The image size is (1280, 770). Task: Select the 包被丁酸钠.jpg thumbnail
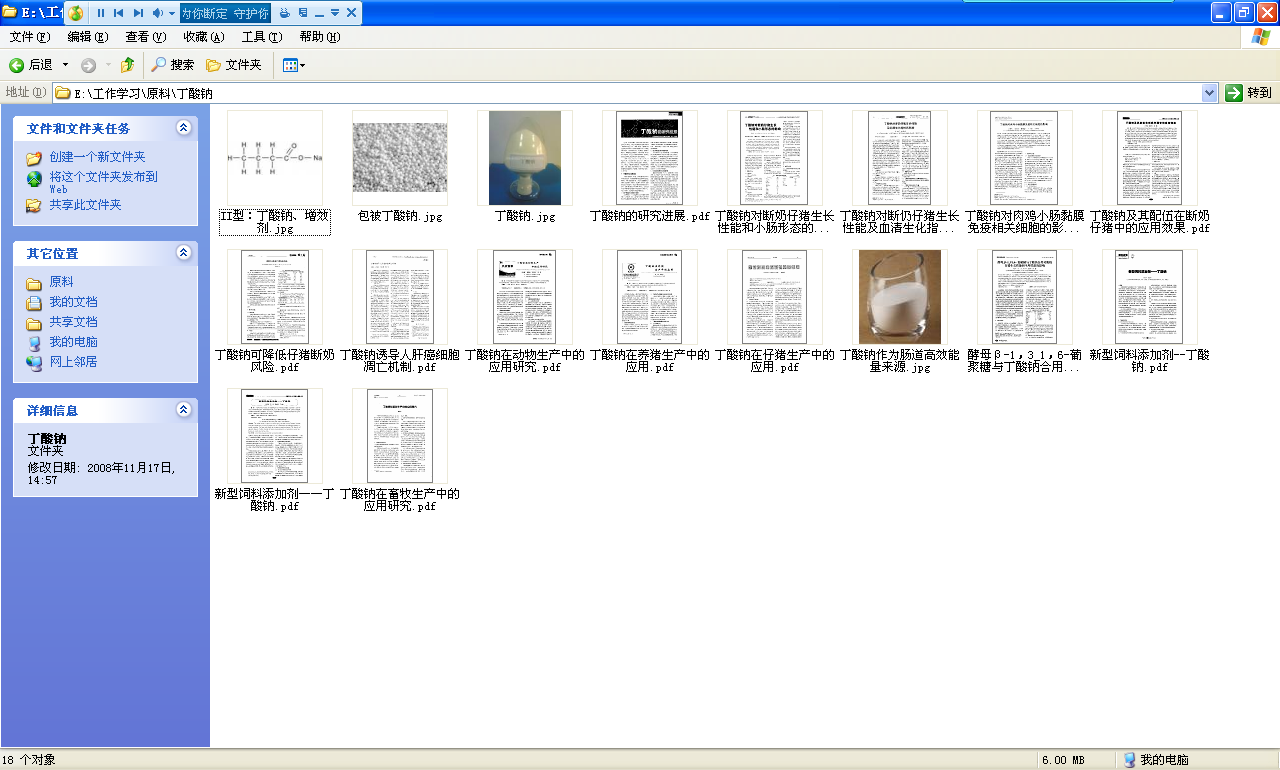(x=400, y=157)
